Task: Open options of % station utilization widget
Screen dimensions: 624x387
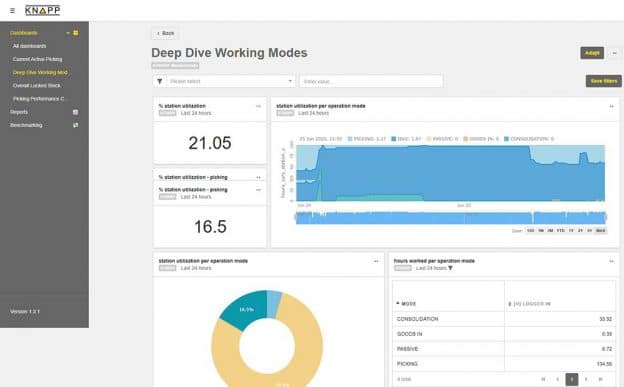Action: (x=258, y=106)
